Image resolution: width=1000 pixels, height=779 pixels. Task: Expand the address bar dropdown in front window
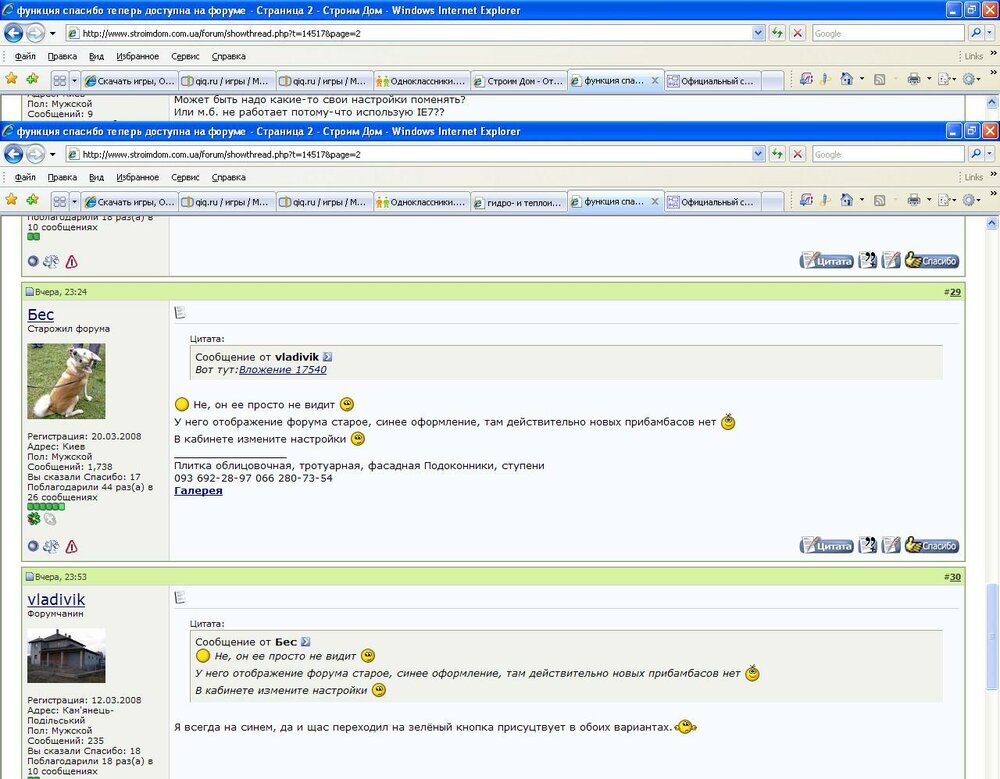758,154
